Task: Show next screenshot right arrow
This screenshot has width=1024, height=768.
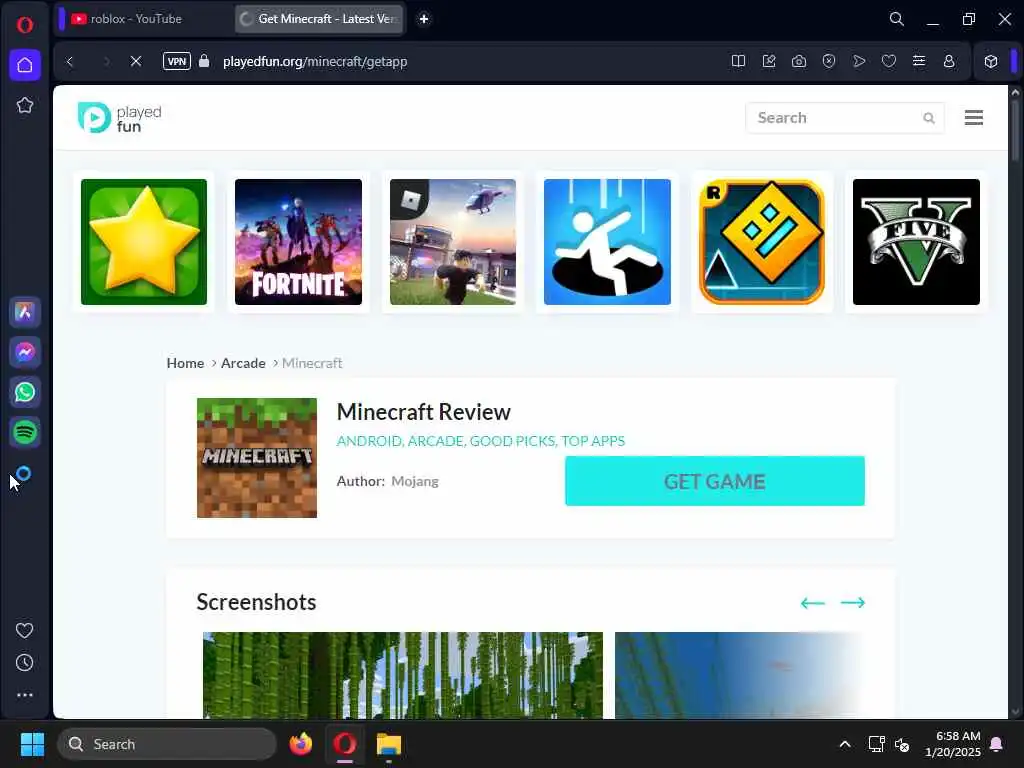Action: (852, 603)
